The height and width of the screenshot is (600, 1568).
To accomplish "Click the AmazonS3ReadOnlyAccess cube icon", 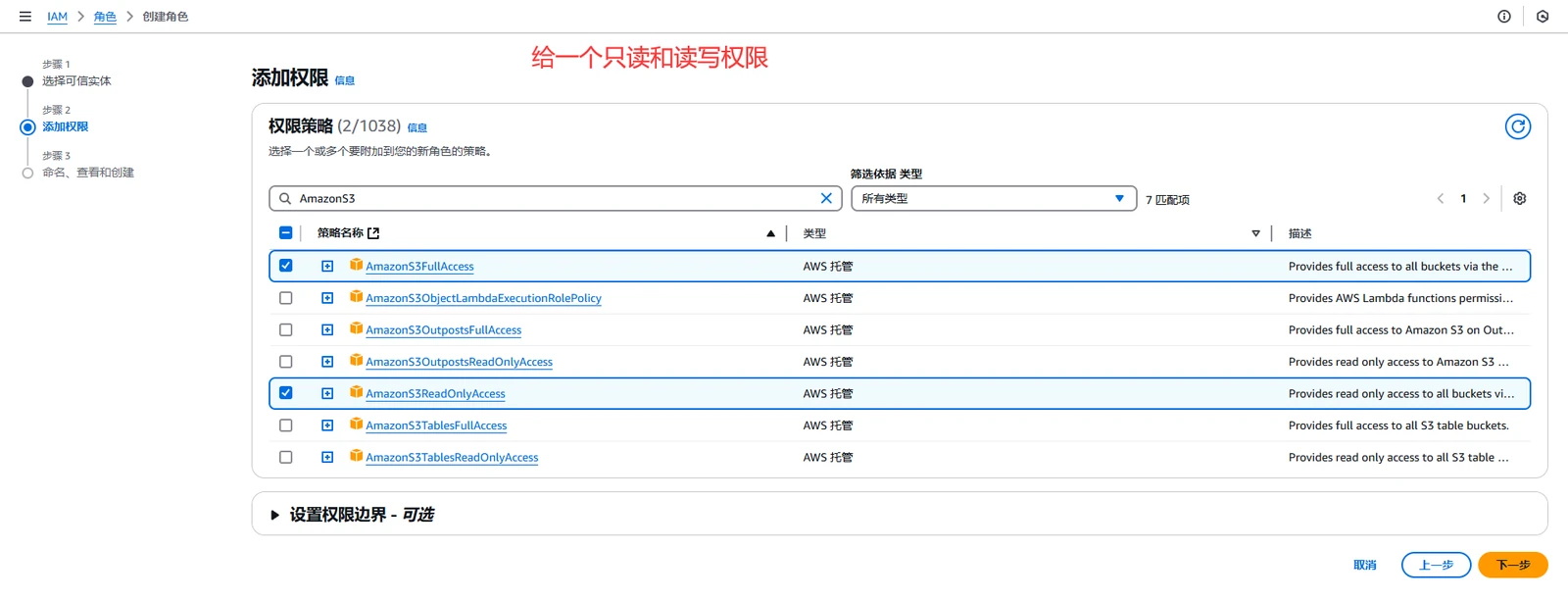I will (x=357, y=392).
